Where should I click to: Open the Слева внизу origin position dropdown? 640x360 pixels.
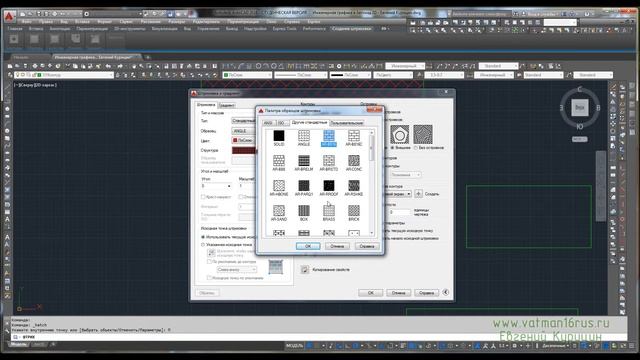237,269
